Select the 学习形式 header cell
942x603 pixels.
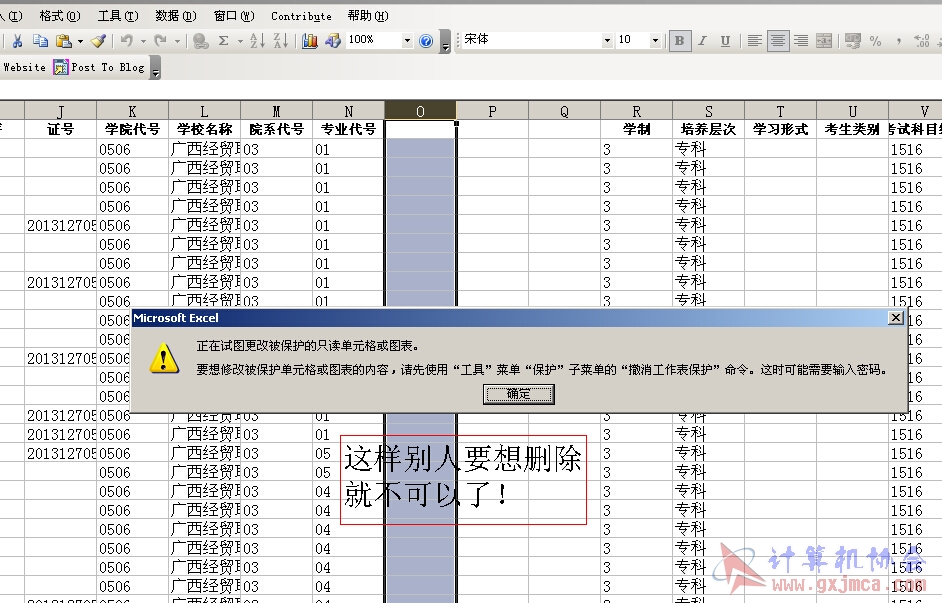pyautogui.click(x=780, y=129)
